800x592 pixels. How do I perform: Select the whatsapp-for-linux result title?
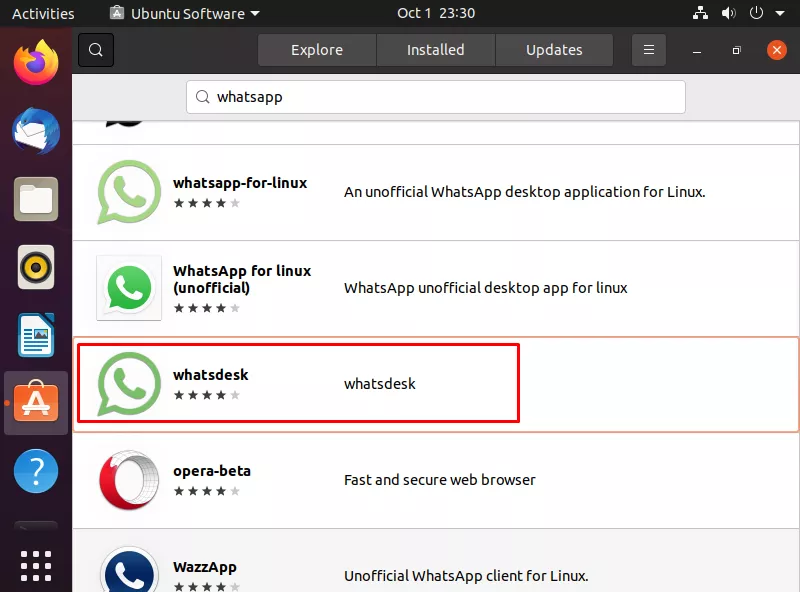[240, 183]
